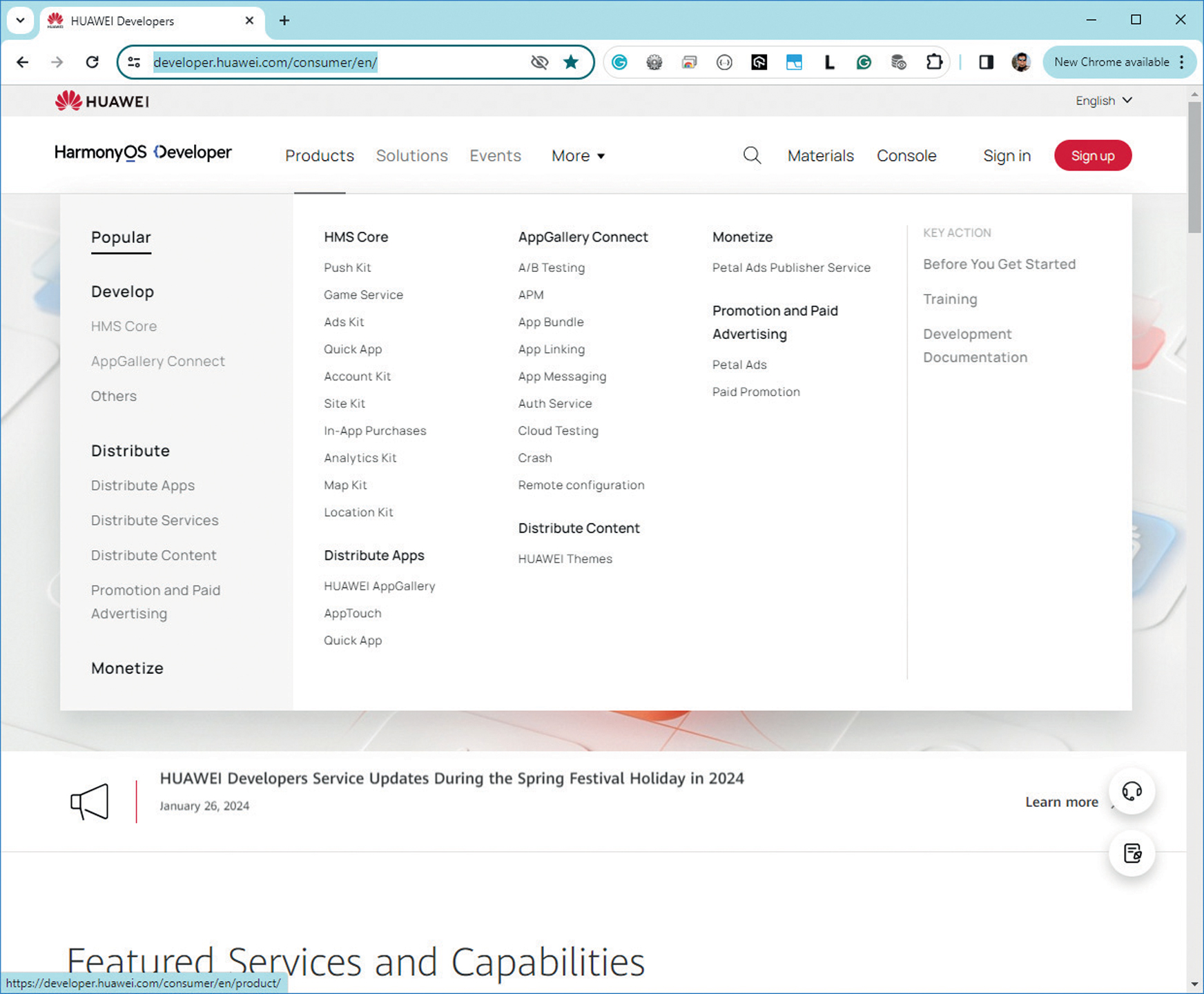The width and height of the screenshot is (1204, 994).
Task: Go back with the browser back arrow
Action: pyautogui.click(x=23, y=62)
